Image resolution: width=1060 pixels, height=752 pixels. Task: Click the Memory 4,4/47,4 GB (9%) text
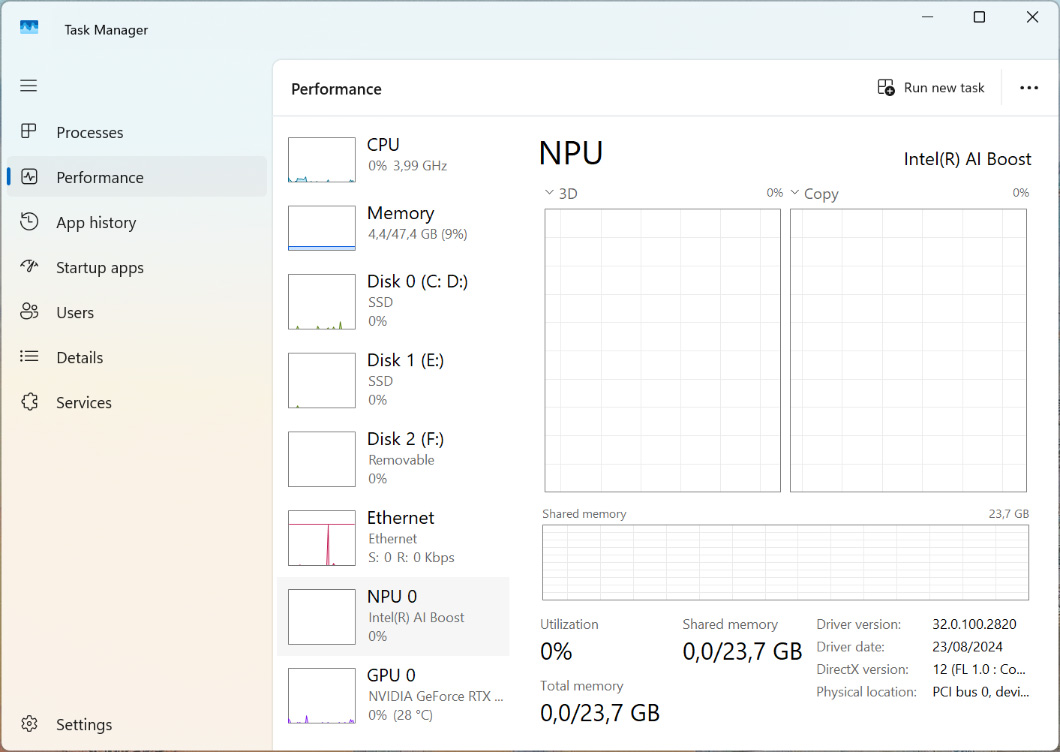coord(418,234)
